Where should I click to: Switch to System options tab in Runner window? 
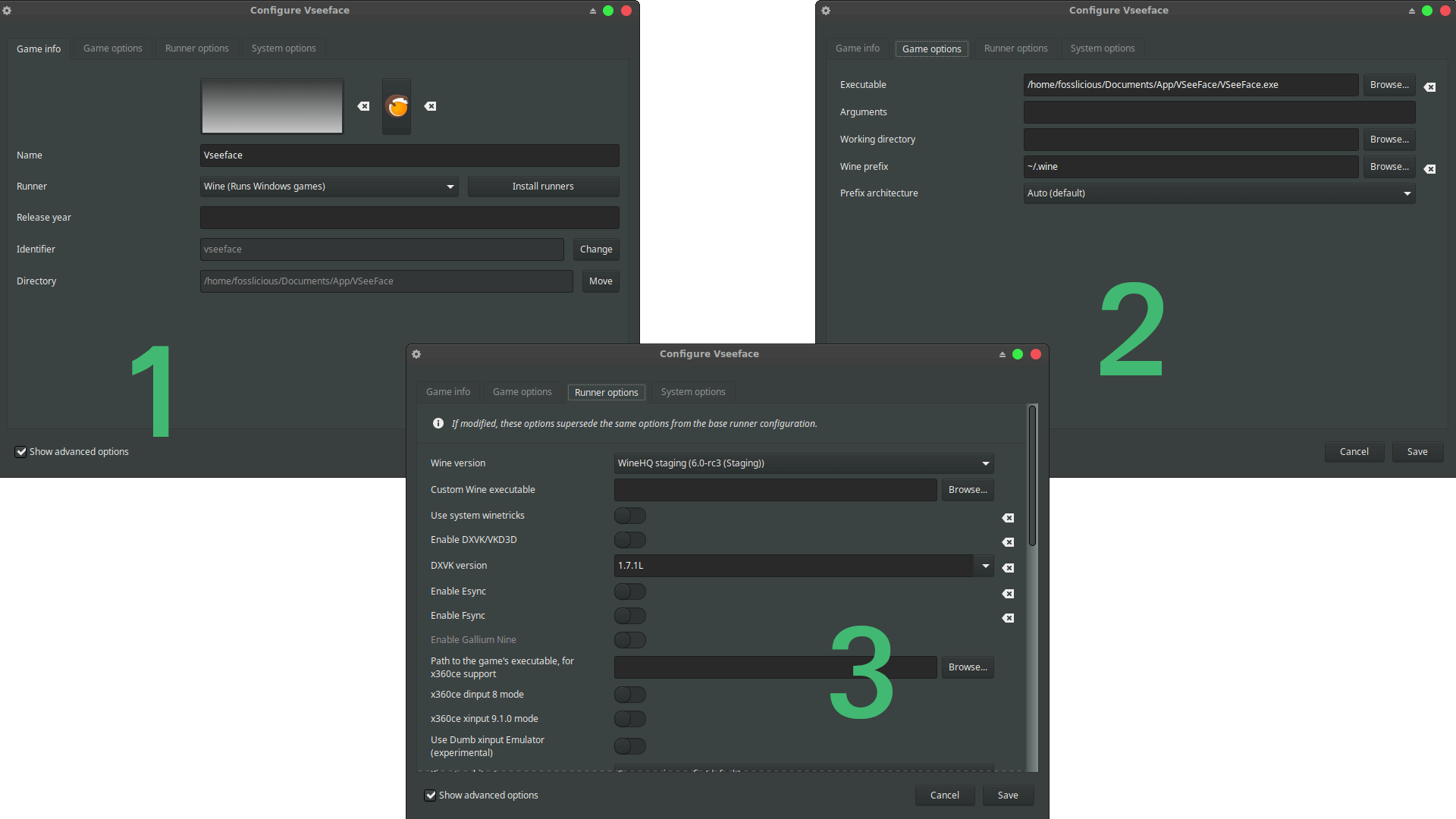click(692, 392)
